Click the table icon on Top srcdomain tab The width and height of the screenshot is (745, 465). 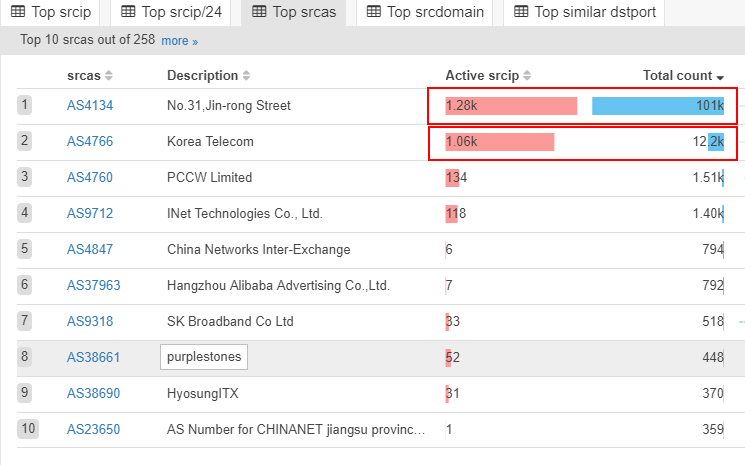(373, 12)
